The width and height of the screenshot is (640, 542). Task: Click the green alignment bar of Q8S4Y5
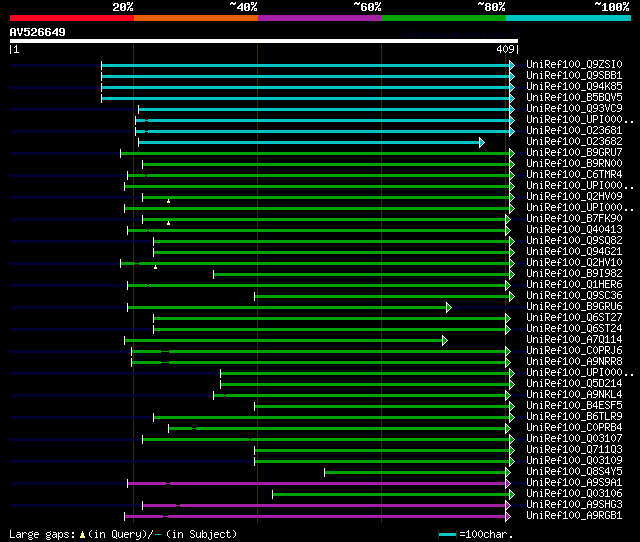[415, 473]
